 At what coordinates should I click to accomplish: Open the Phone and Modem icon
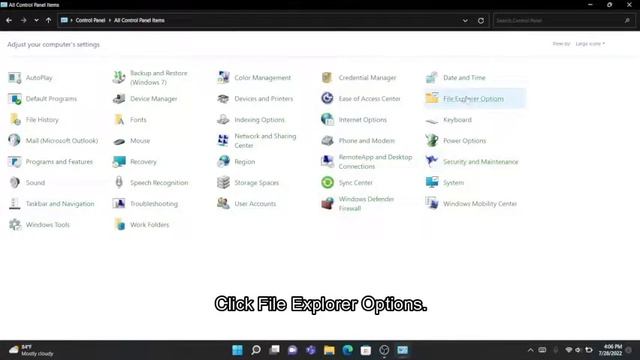pyautogui.click(x=327, y=140)
